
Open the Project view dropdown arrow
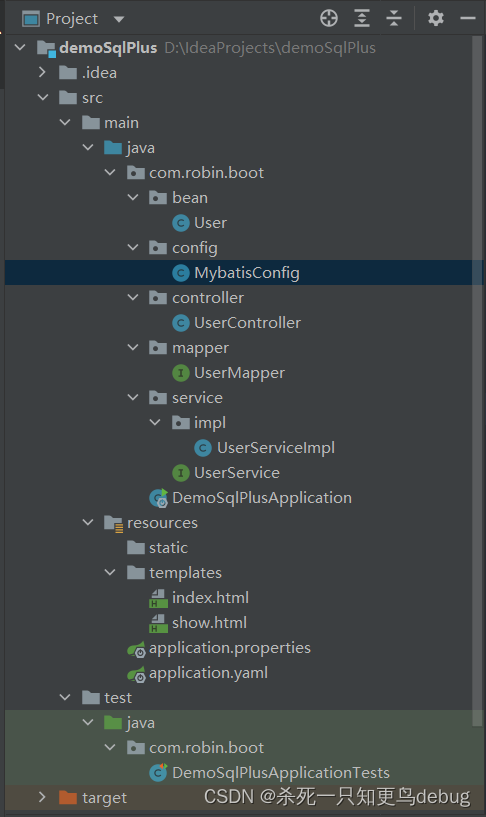coord(119,19)
